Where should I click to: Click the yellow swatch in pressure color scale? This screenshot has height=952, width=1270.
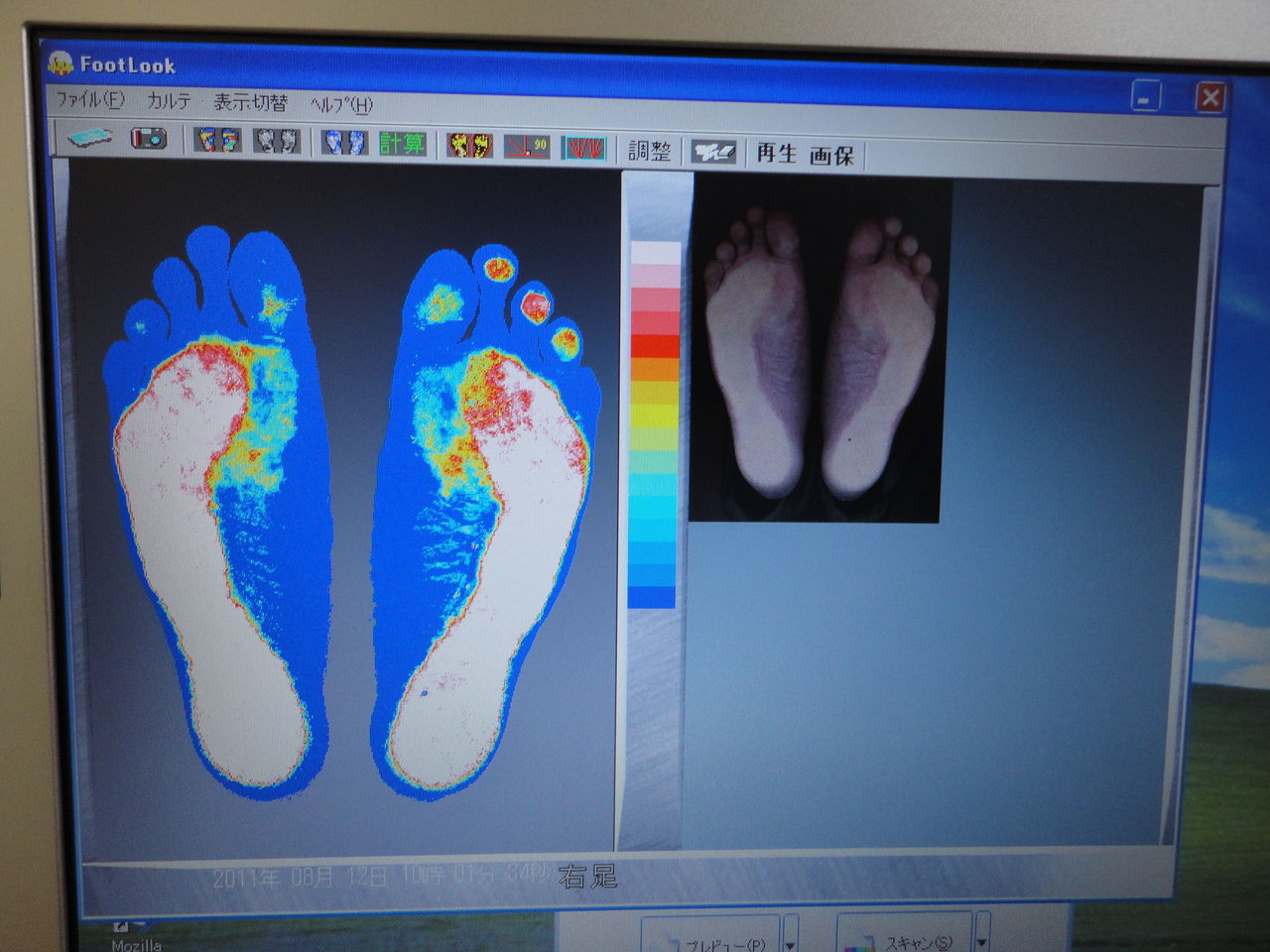pos(654,416)
